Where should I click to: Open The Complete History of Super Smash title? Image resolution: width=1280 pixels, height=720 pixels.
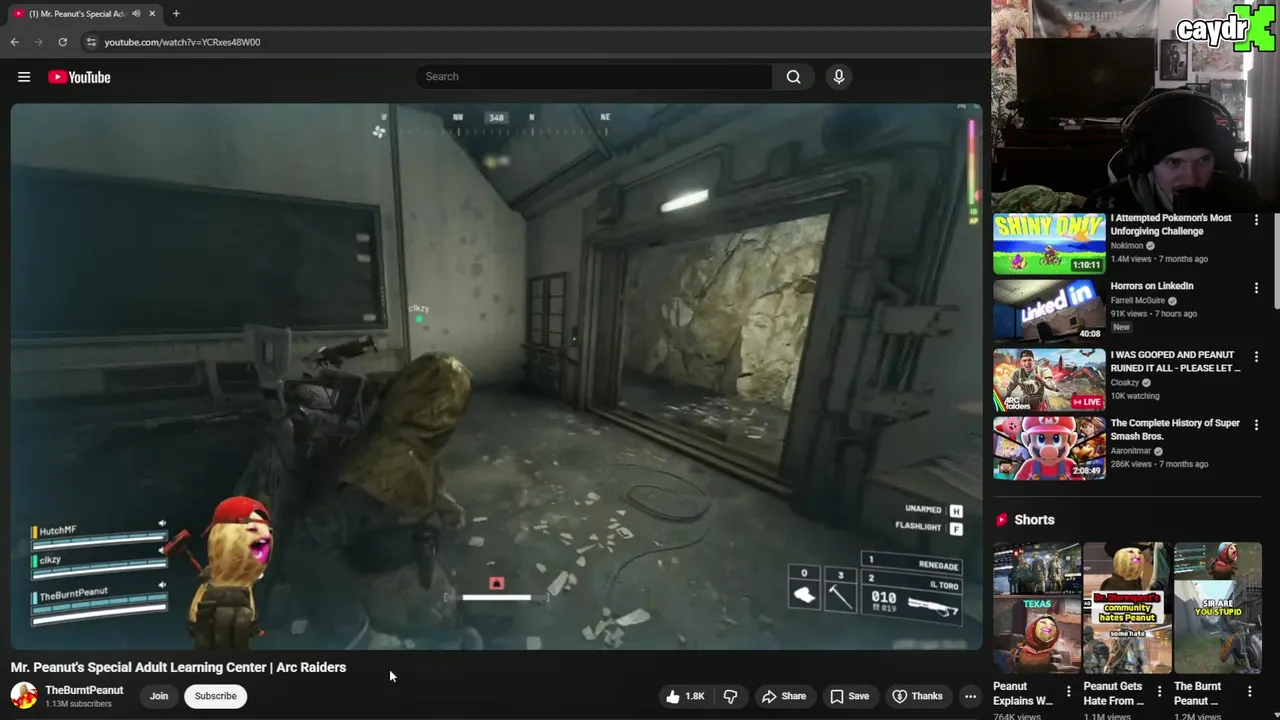pyautogui.click(x=1175, y=430)
